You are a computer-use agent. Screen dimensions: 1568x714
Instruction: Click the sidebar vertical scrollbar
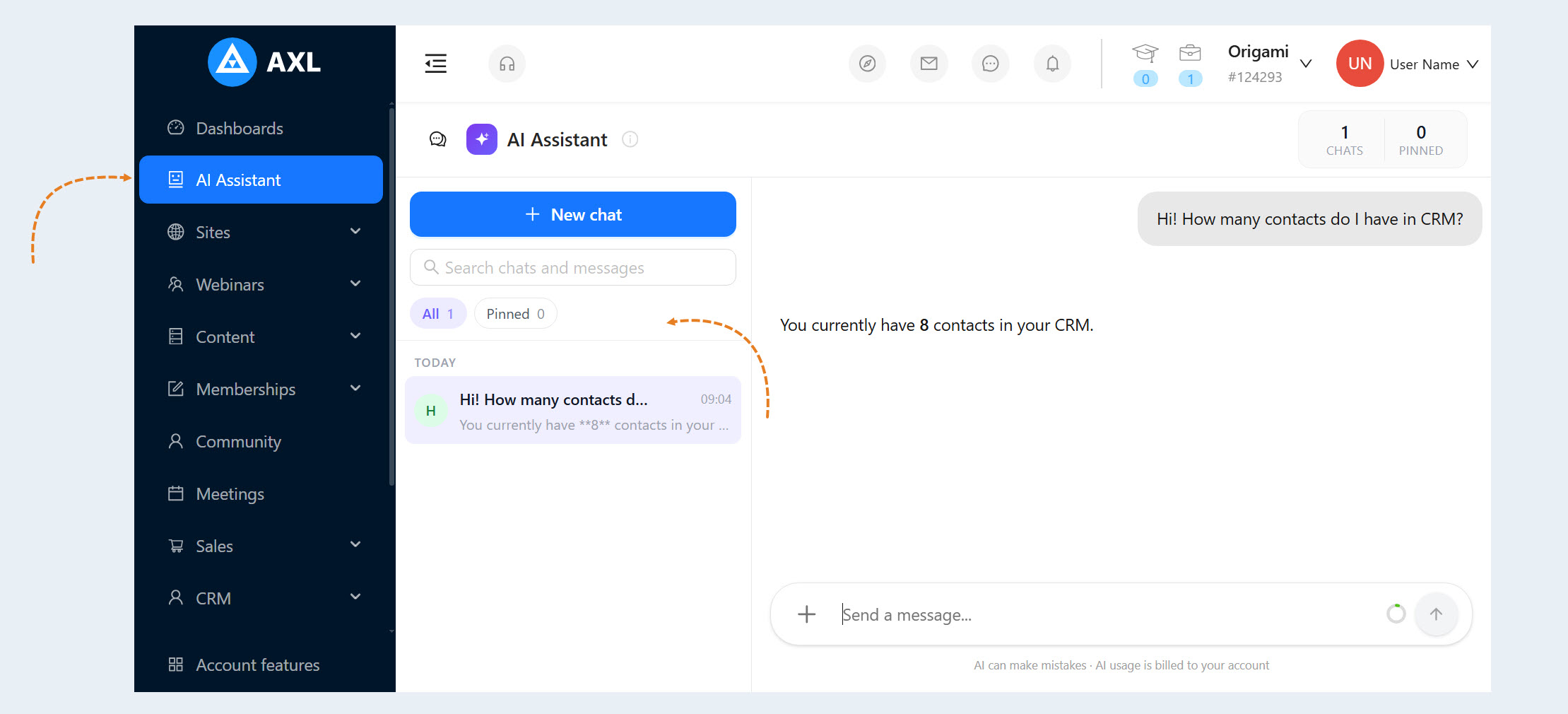(x=391, y=297)
